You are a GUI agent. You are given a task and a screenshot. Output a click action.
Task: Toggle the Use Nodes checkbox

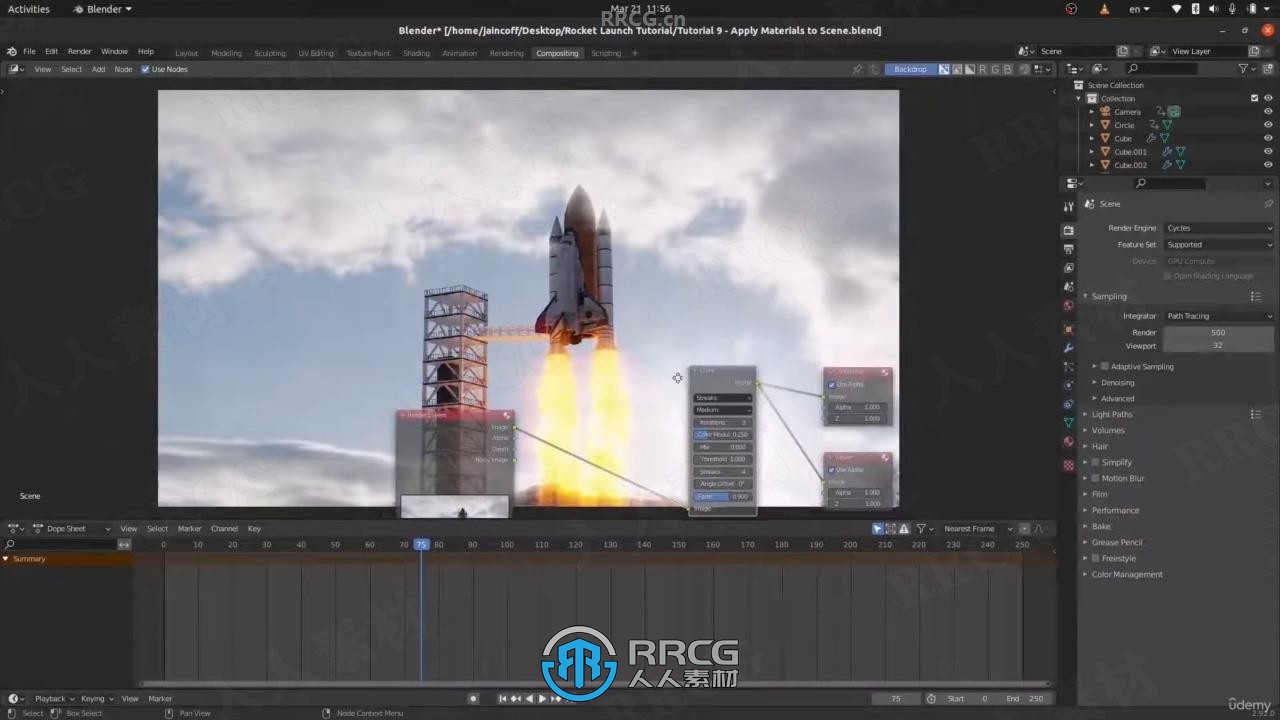(x=145, y=69)
